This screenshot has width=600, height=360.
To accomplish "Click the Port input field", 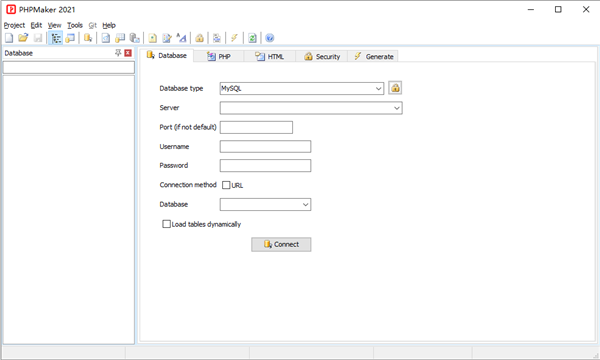I will (256, 127).
